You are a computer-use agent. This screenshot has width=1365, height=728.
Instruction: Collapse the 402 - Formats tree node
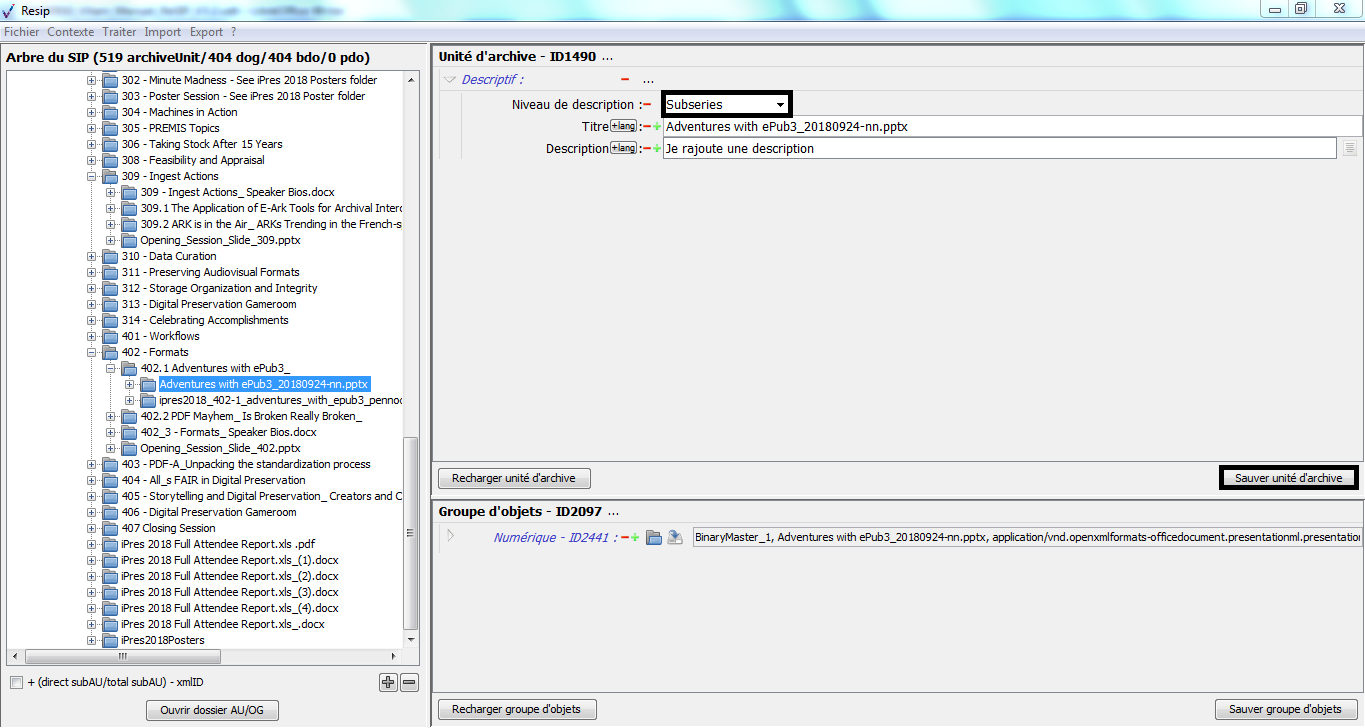tap(92, 352)
